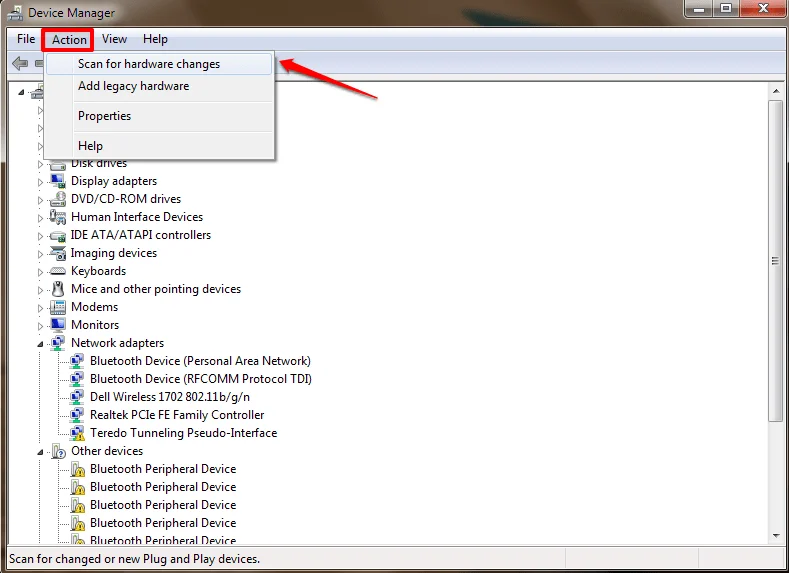Expand Mice and other pointing devices node
This screenshot has height=573, width=789.
pos(40,290)
